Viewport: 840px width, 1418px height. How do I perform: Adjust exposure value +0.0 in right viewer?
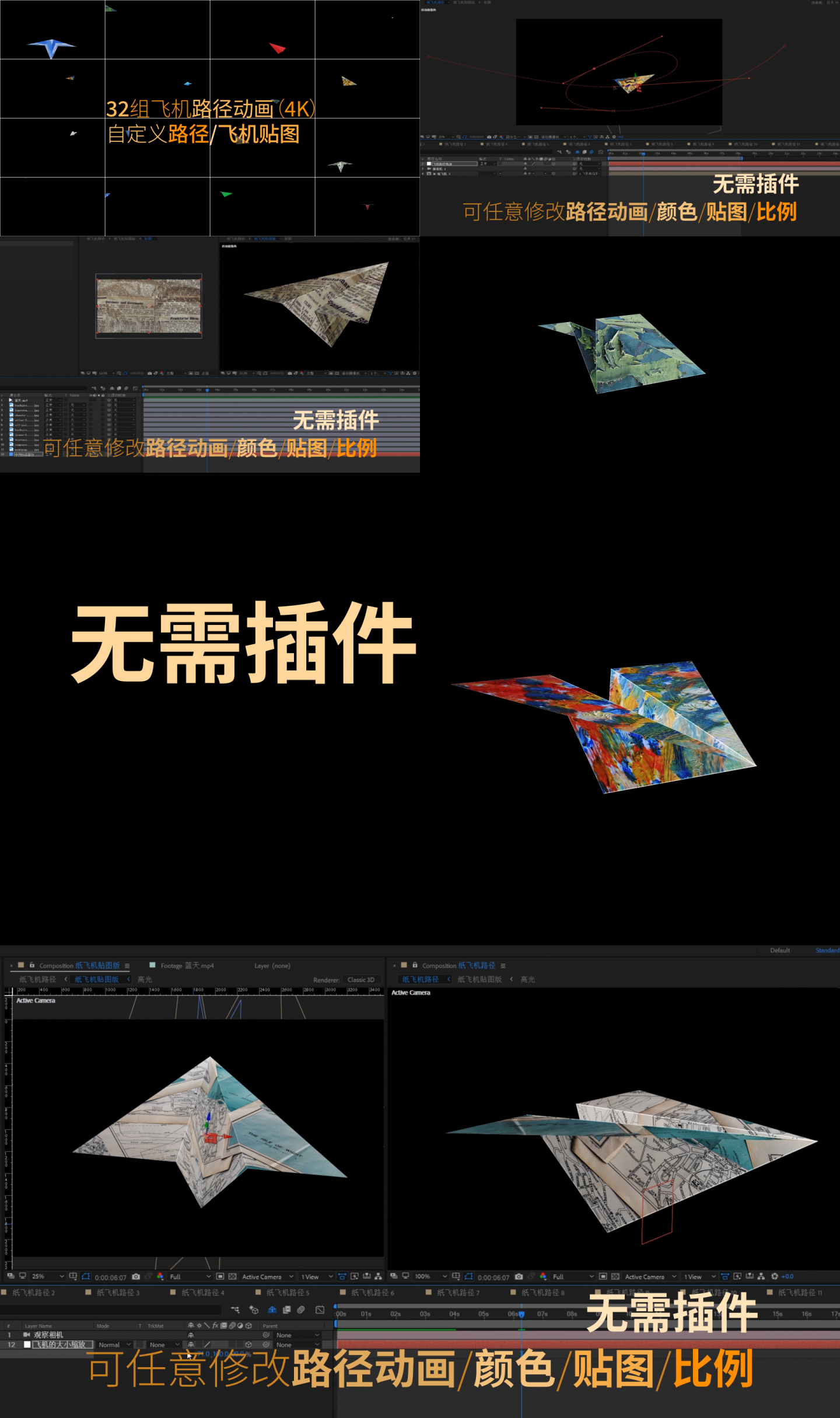pyautogui.click(x=787, y=1276)
